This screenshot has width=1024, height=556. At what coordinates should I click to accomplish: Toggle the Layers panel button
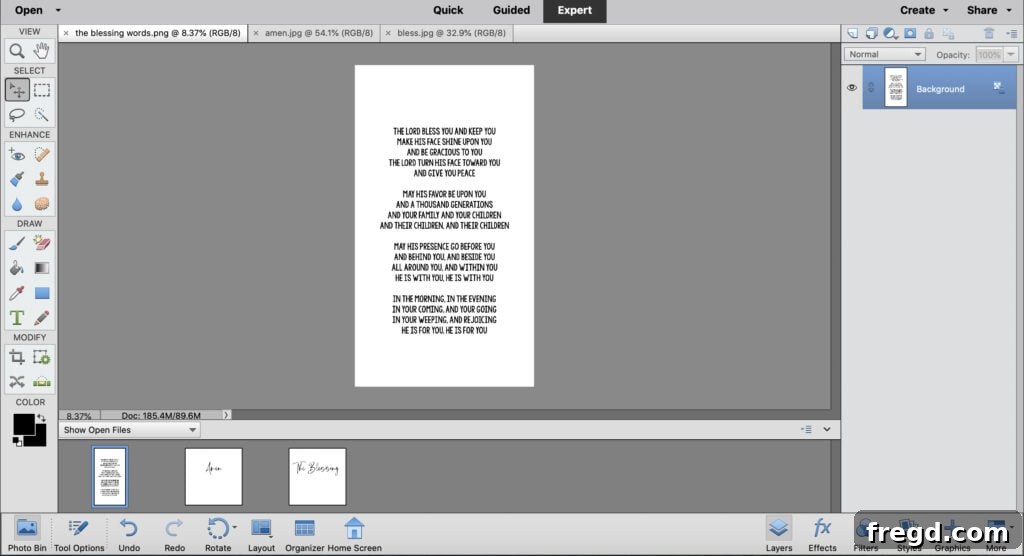(778, 534)
